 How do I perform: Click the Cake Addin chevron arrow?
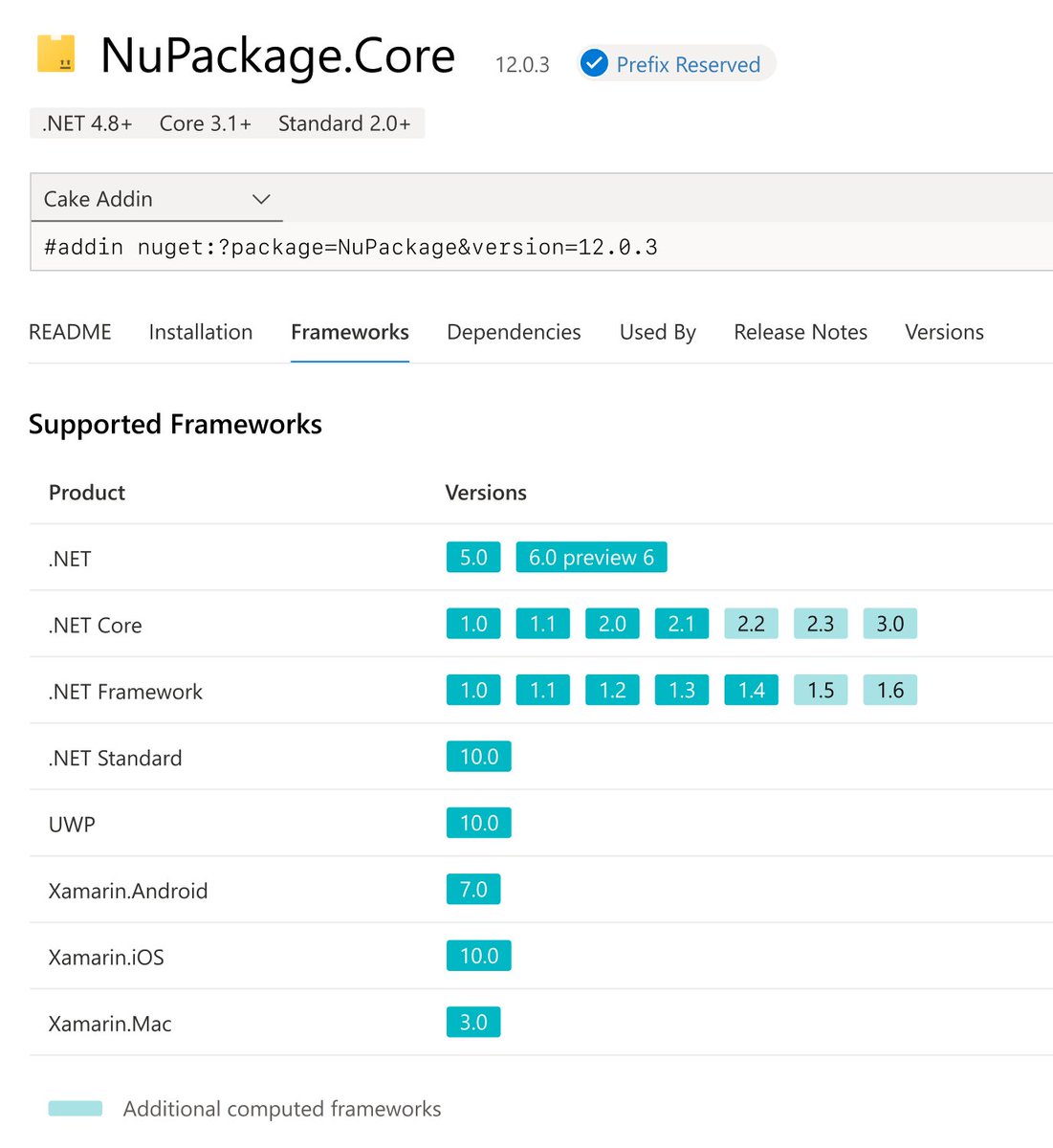[261, 199]
